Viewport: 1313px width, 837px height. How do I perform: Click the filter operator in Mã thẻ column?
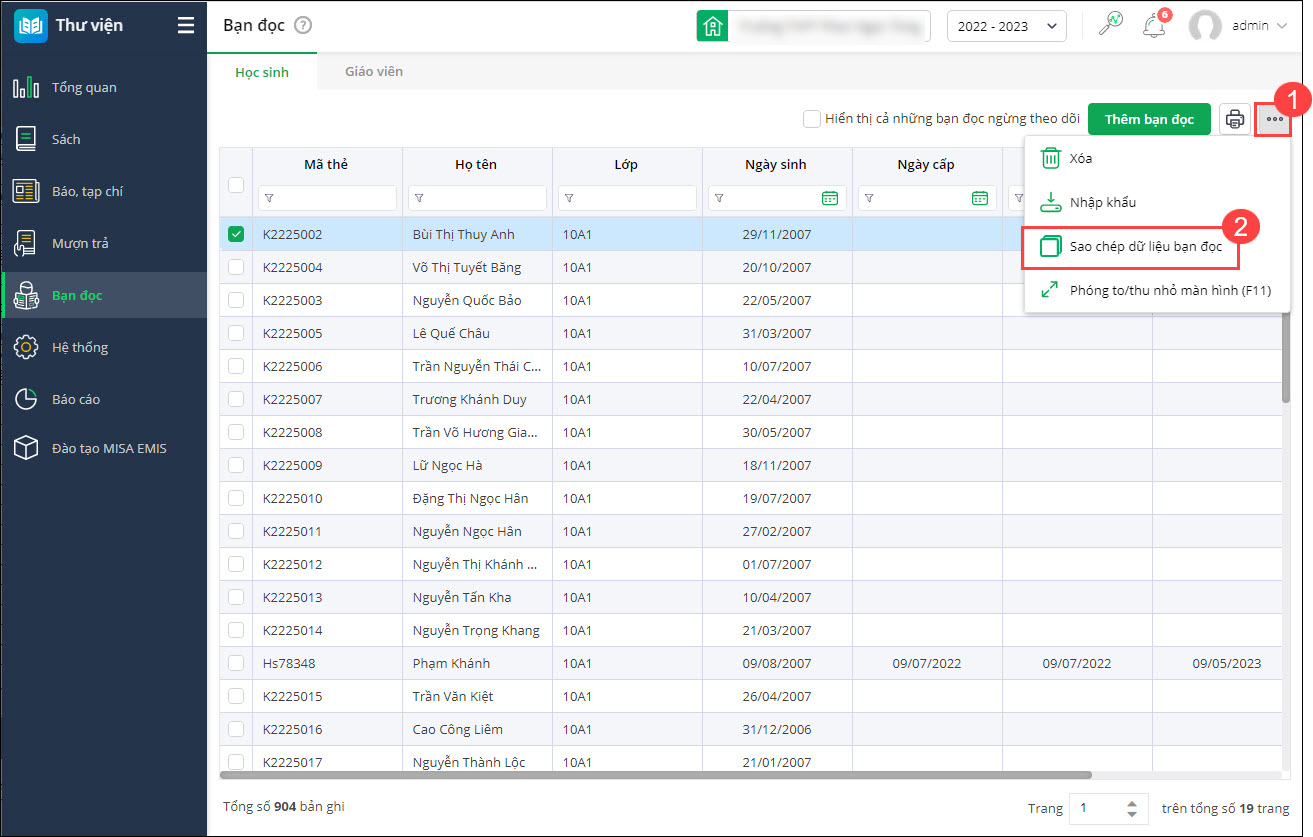269,198
